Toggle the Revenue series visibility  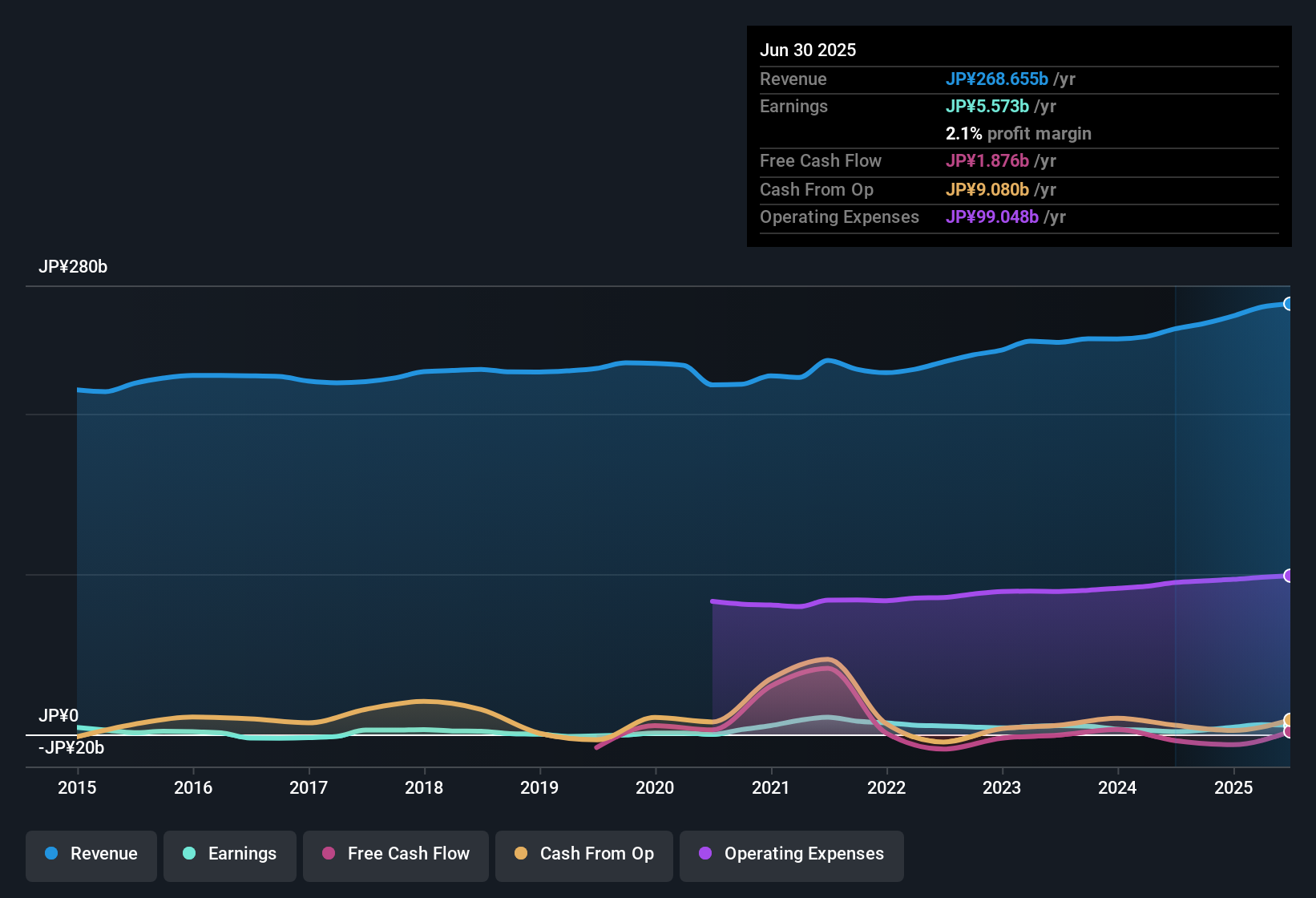91,854
